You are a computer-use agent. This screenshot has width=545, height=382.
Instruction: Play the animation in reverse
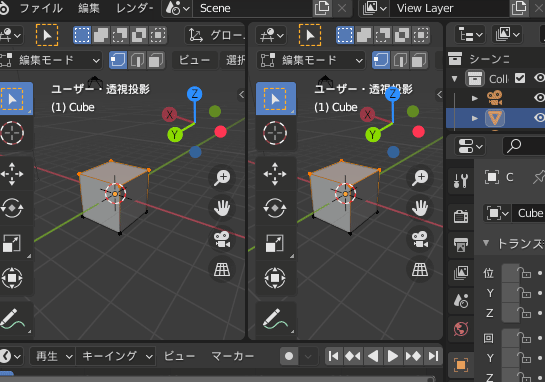pyautogui.click(x=373, y=356)
